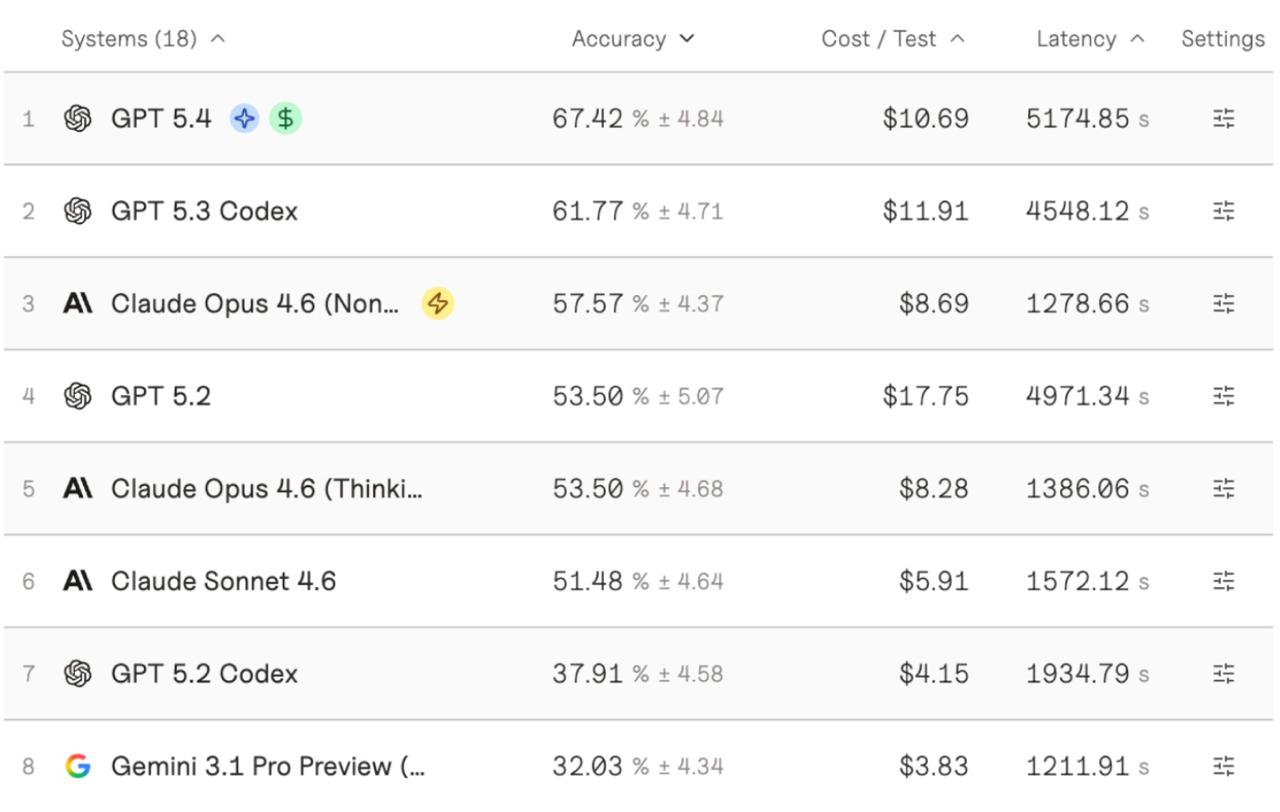Open settings icon for the GPT 5.2 row
This screenshot has height=812, width=1280.
(1223, 396)
